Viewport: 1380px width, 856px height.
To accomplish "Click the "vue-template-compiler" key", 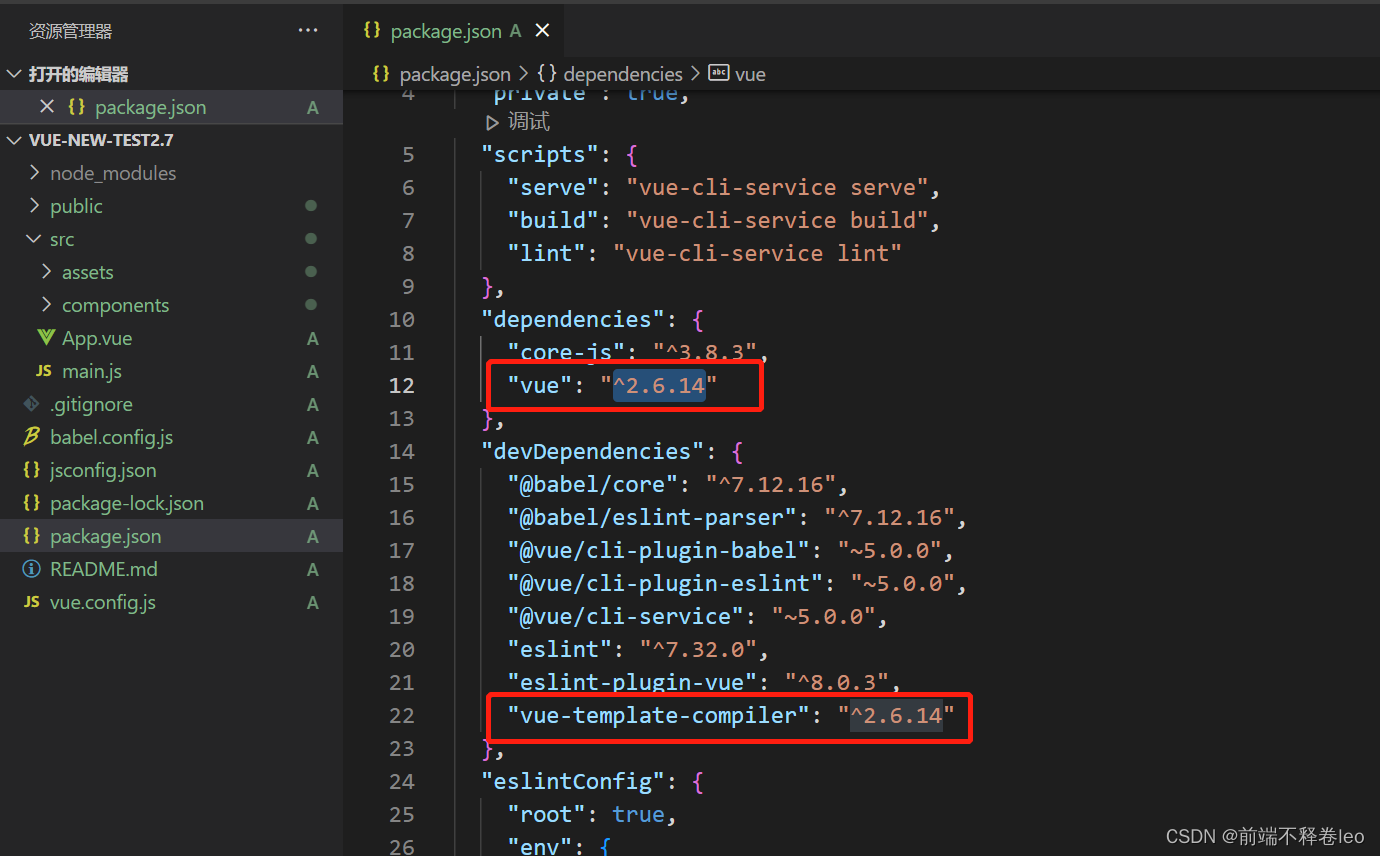I will point(660,715).
